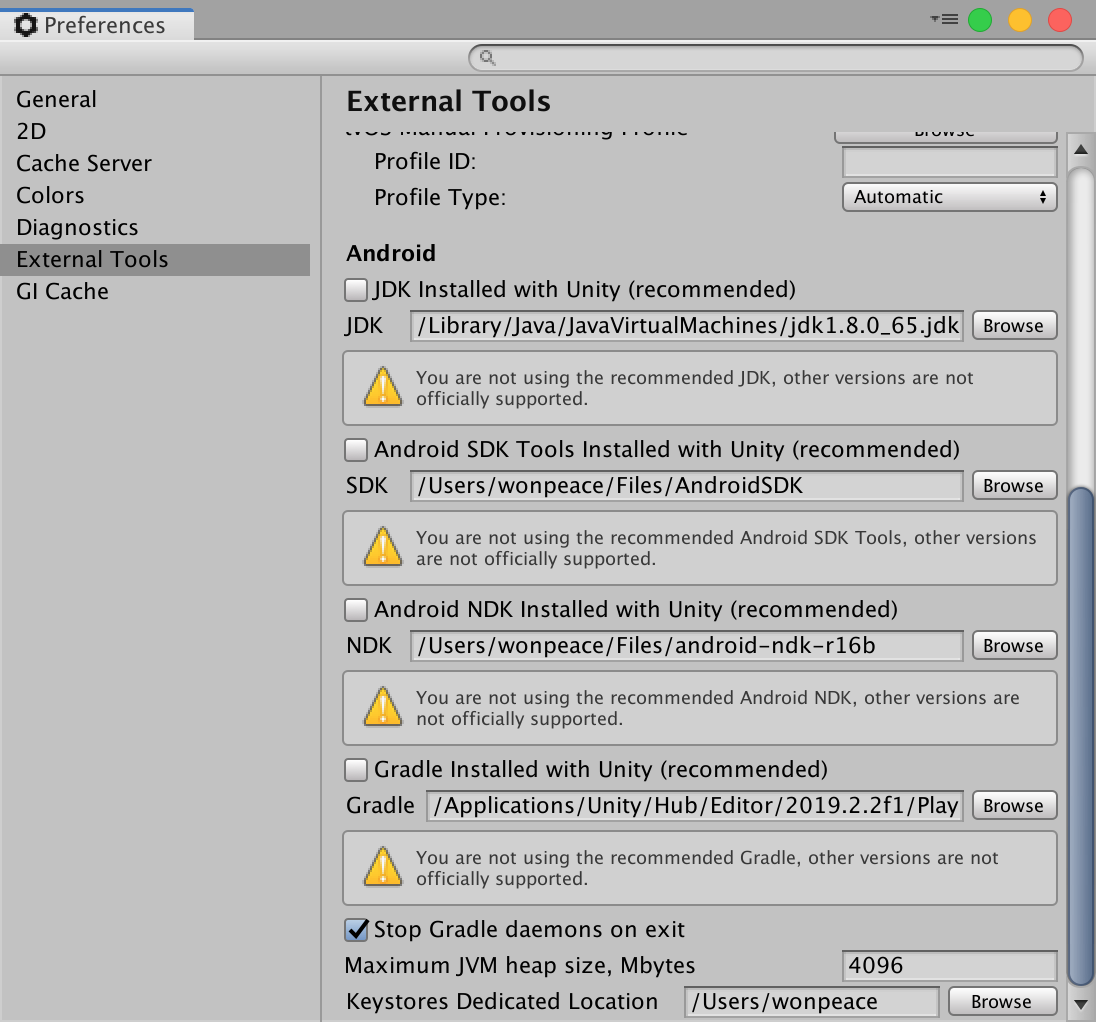Viewport: 1096px width, 1022px height.
Task: Browse for the Keystores Dedicated Location
Action: click(x=1001, y=1001)
